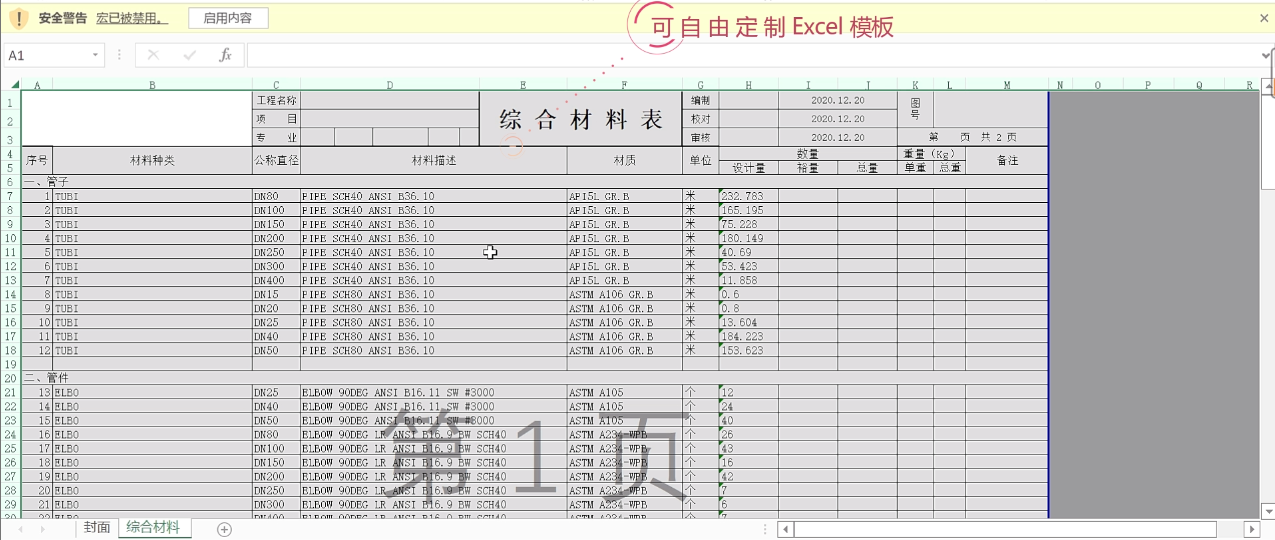Select column M header
This screenshot has width=1275, height=540.
pos(1007,85)
